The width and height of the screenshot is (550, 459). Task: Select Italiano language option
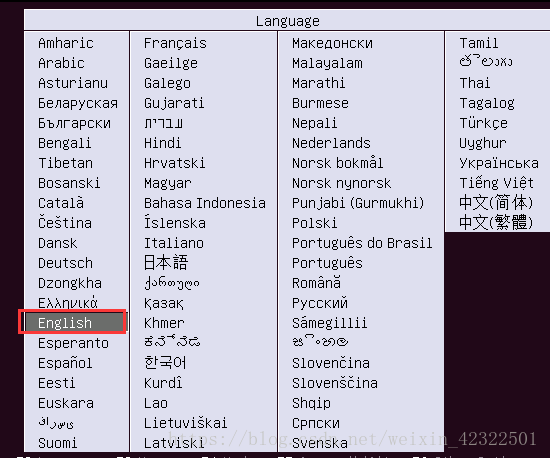[x=174, y=243]
